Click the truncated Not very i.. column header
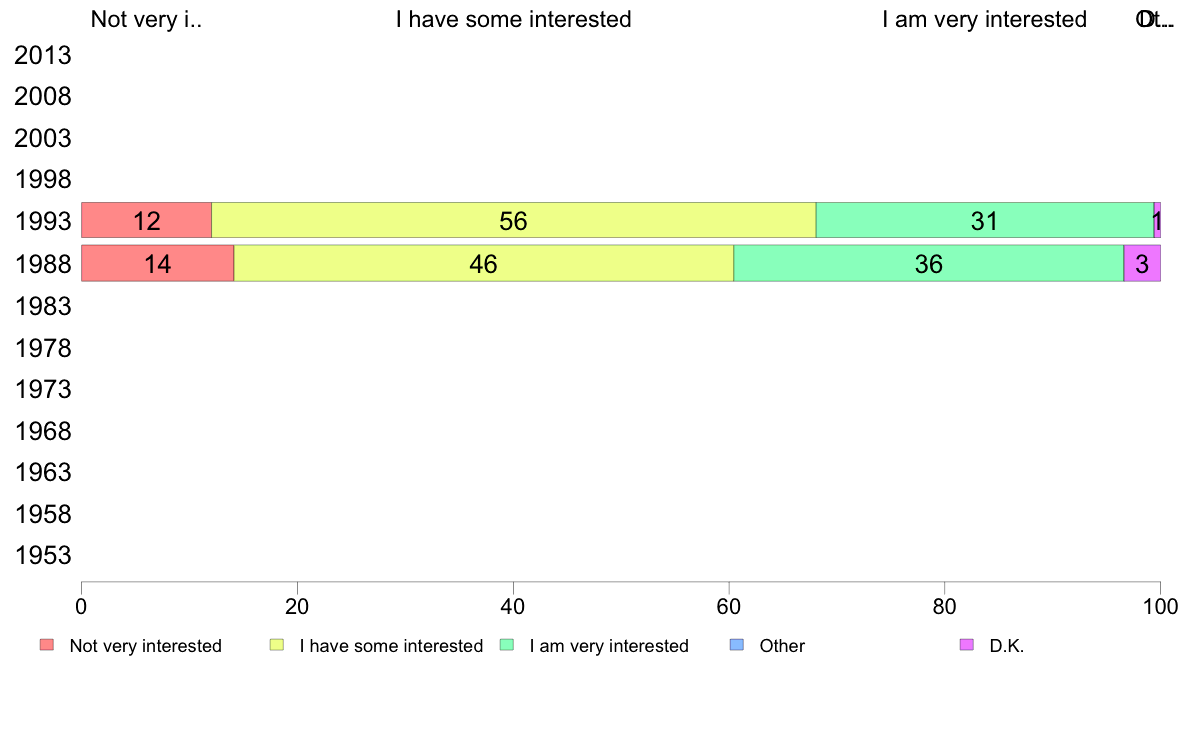The width and height of the screenshot is (1188, 736). pos(146,19)
